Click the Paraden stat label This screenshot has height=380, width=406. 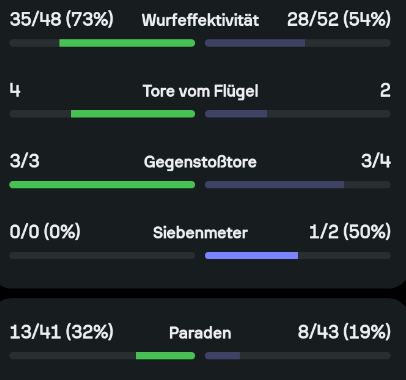[200, 333]
